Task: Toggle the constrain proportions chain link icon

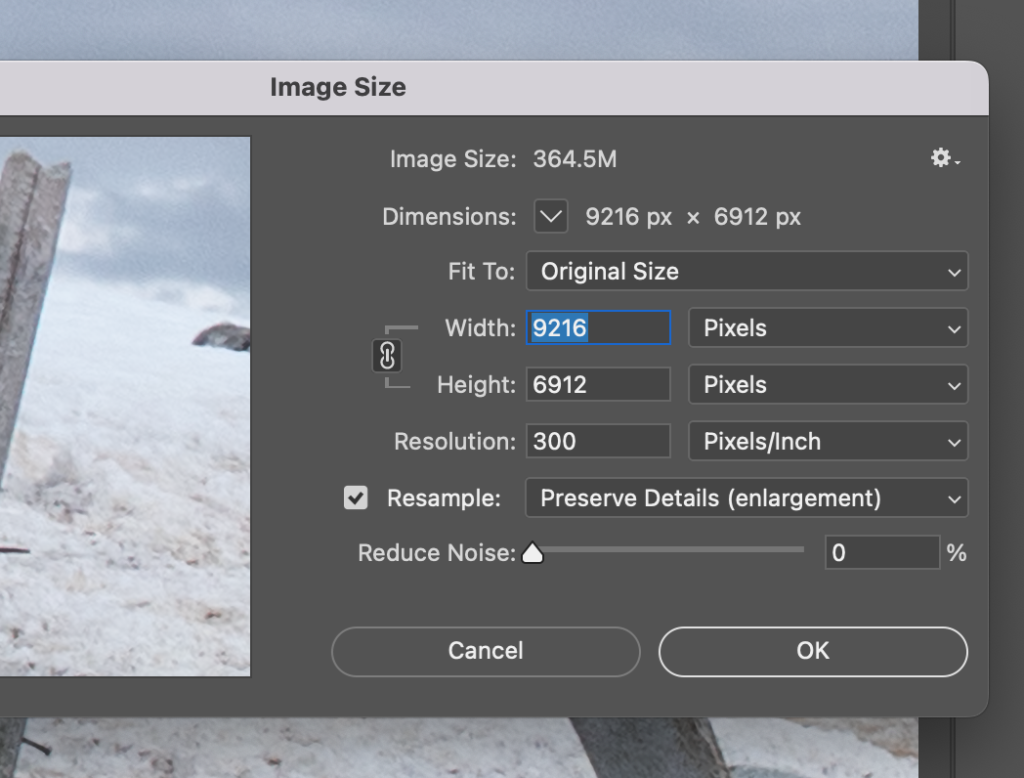Action: (387, 356)
